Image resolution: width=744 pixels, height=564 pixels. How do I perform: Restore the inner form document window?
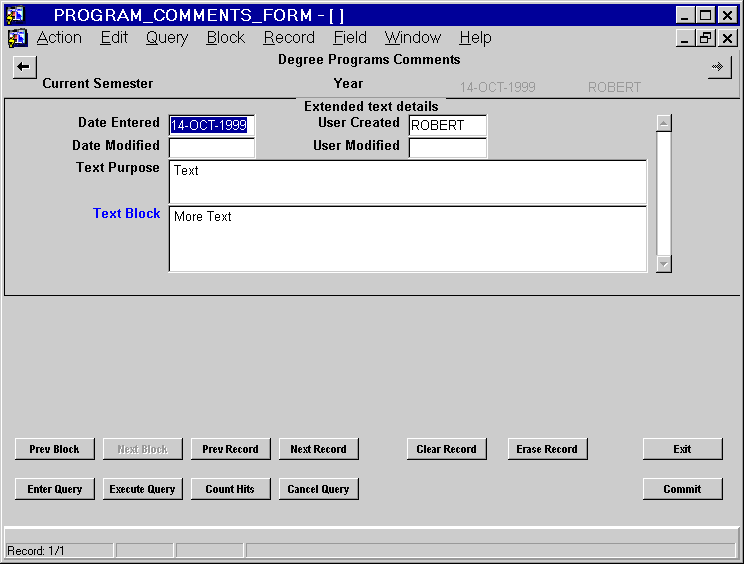click(x=706, y=38)
